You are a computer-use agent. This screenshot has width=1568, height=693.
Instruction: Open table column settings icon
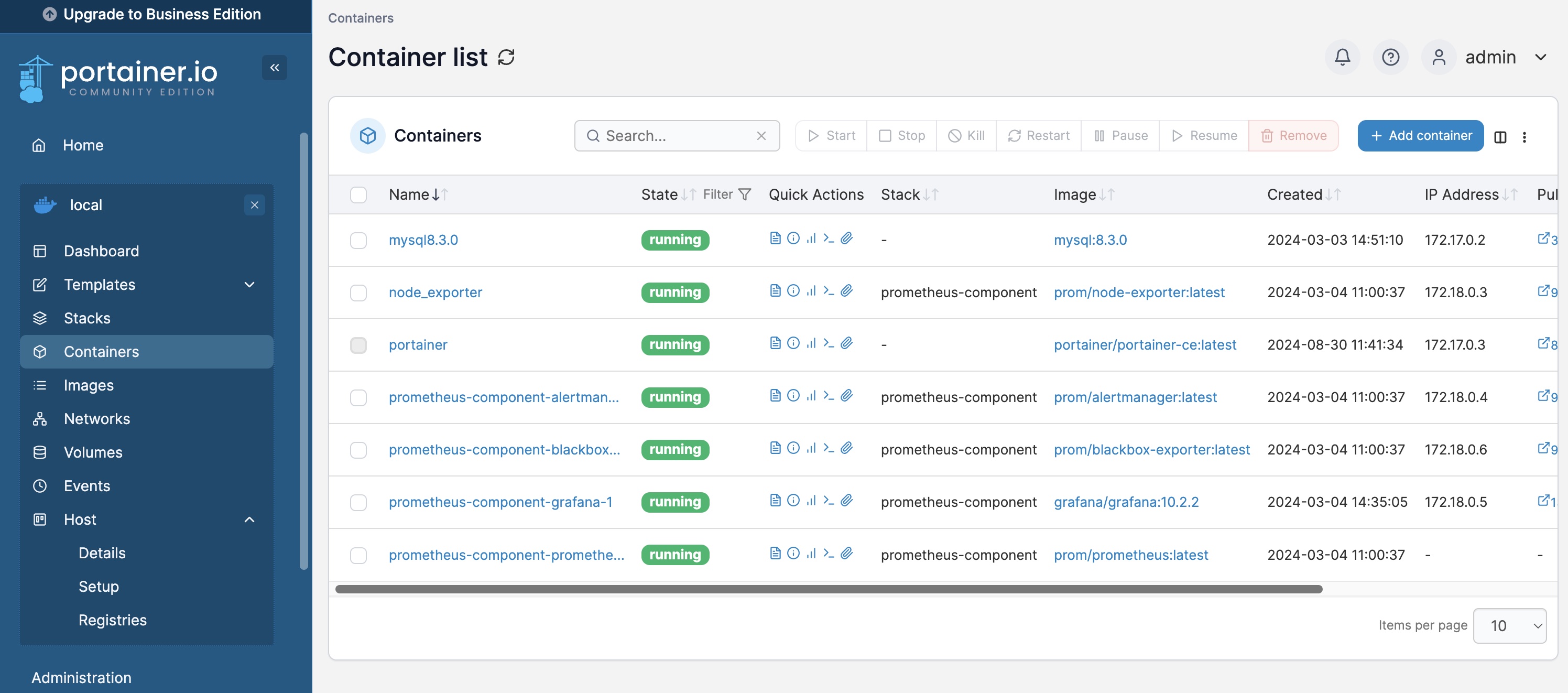[1500, 137]
